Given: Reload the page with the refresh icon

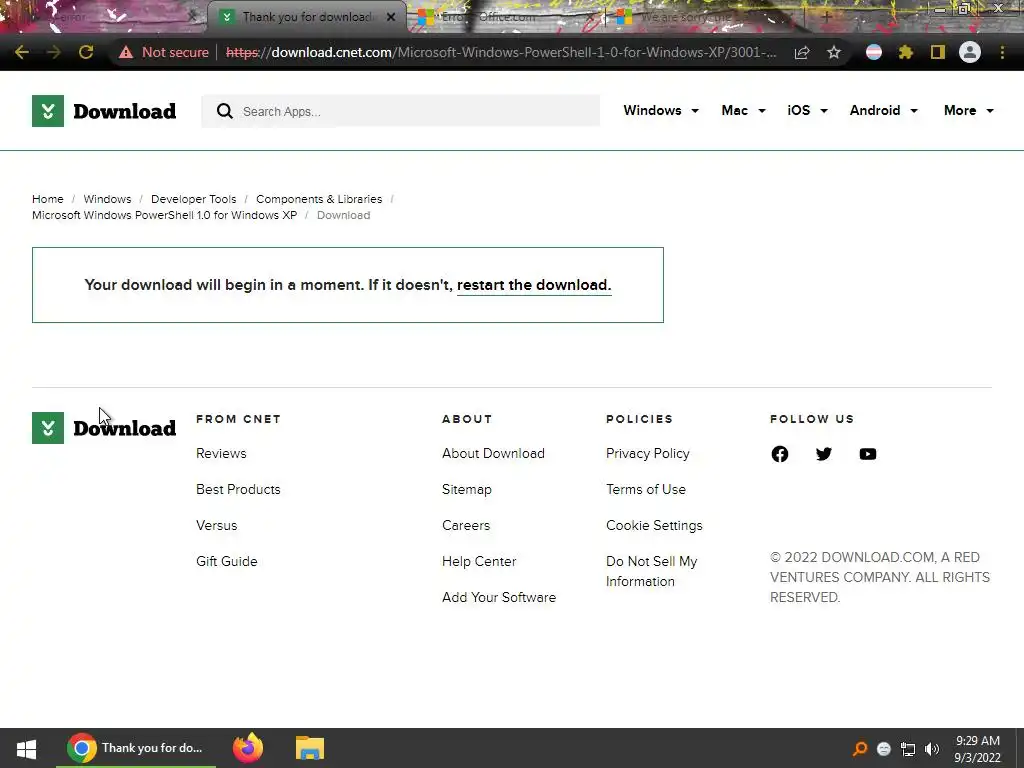Looking at the screenshot, I should click(86, 52).
